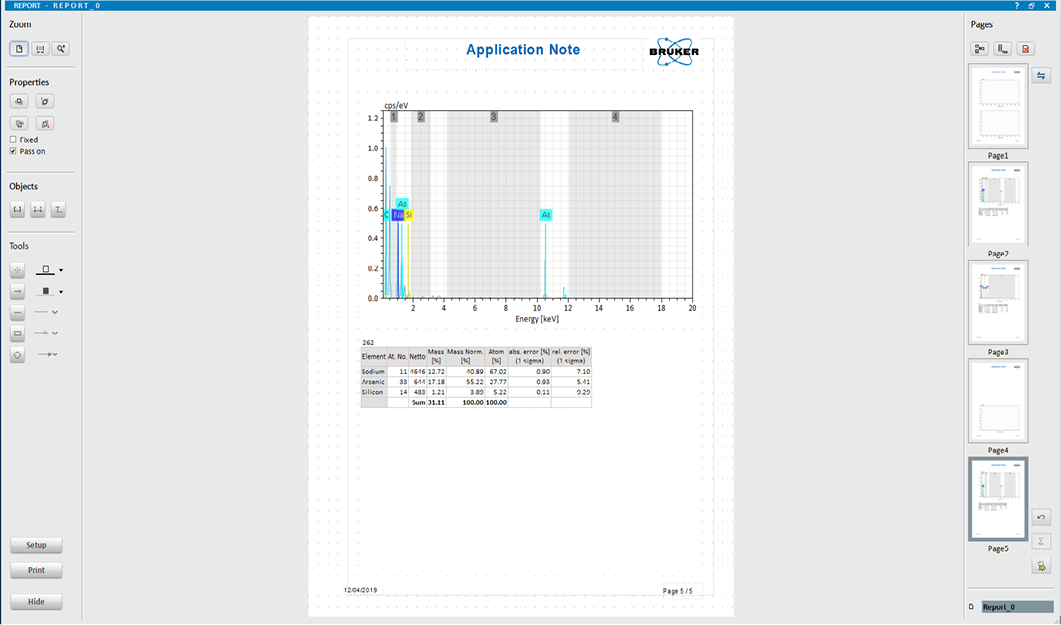The width and height of the screenshot is (1061, 625).
Task: Open the Page4 thumbnail
Action: click(998, 400)
